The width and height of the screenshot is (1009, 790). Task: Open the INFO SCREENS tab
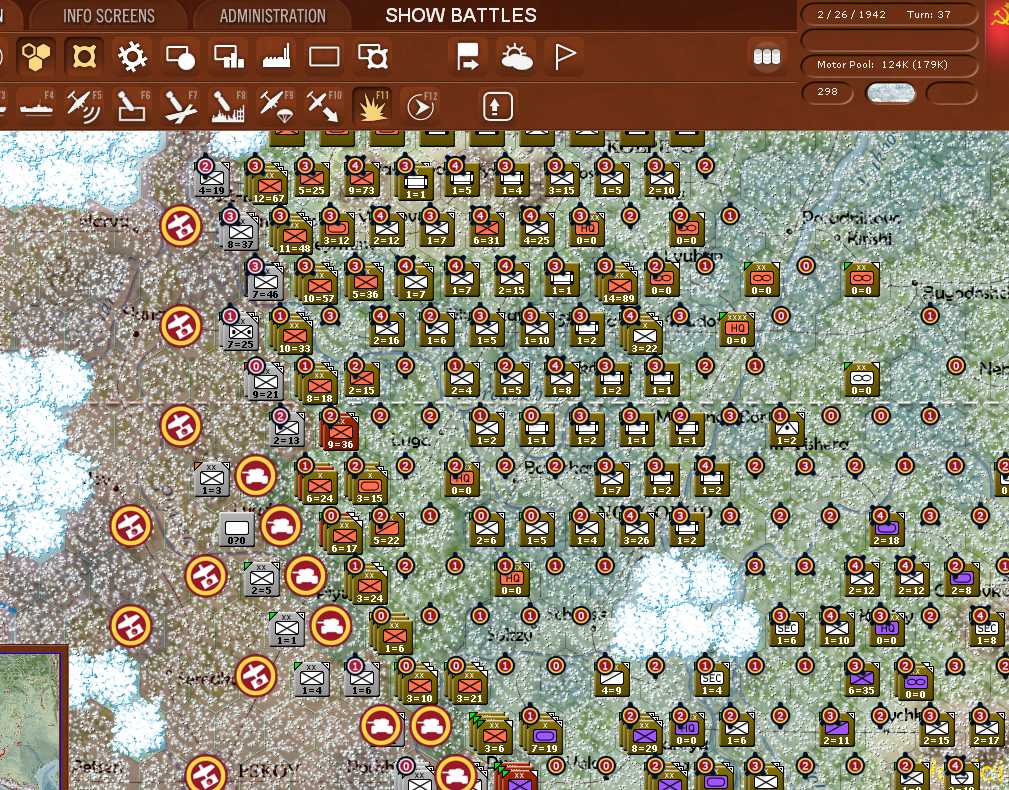point(109,15)
